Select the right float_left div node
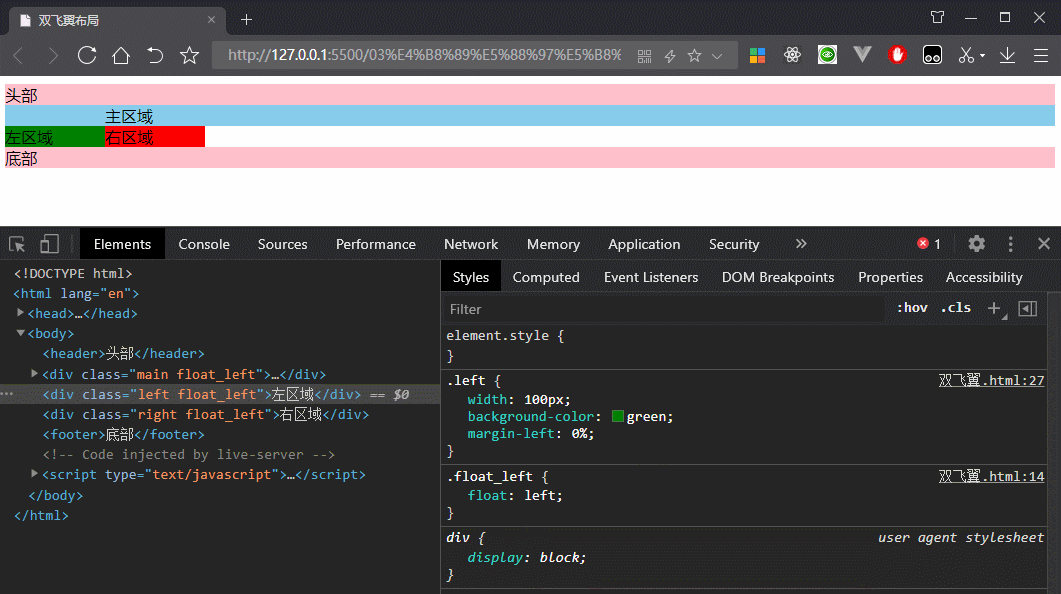 [x=206, y=414]
